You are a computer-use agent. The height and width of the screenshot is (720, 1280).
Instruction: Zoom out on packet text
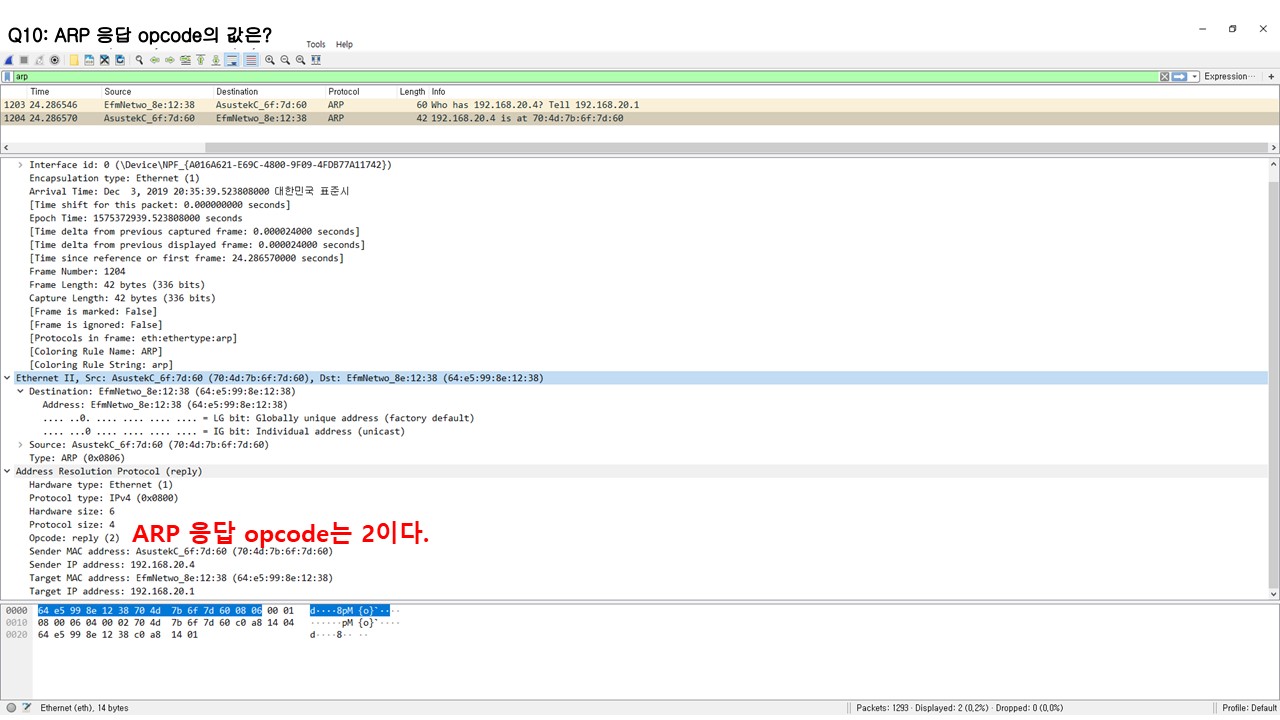[x=285, y=60]
